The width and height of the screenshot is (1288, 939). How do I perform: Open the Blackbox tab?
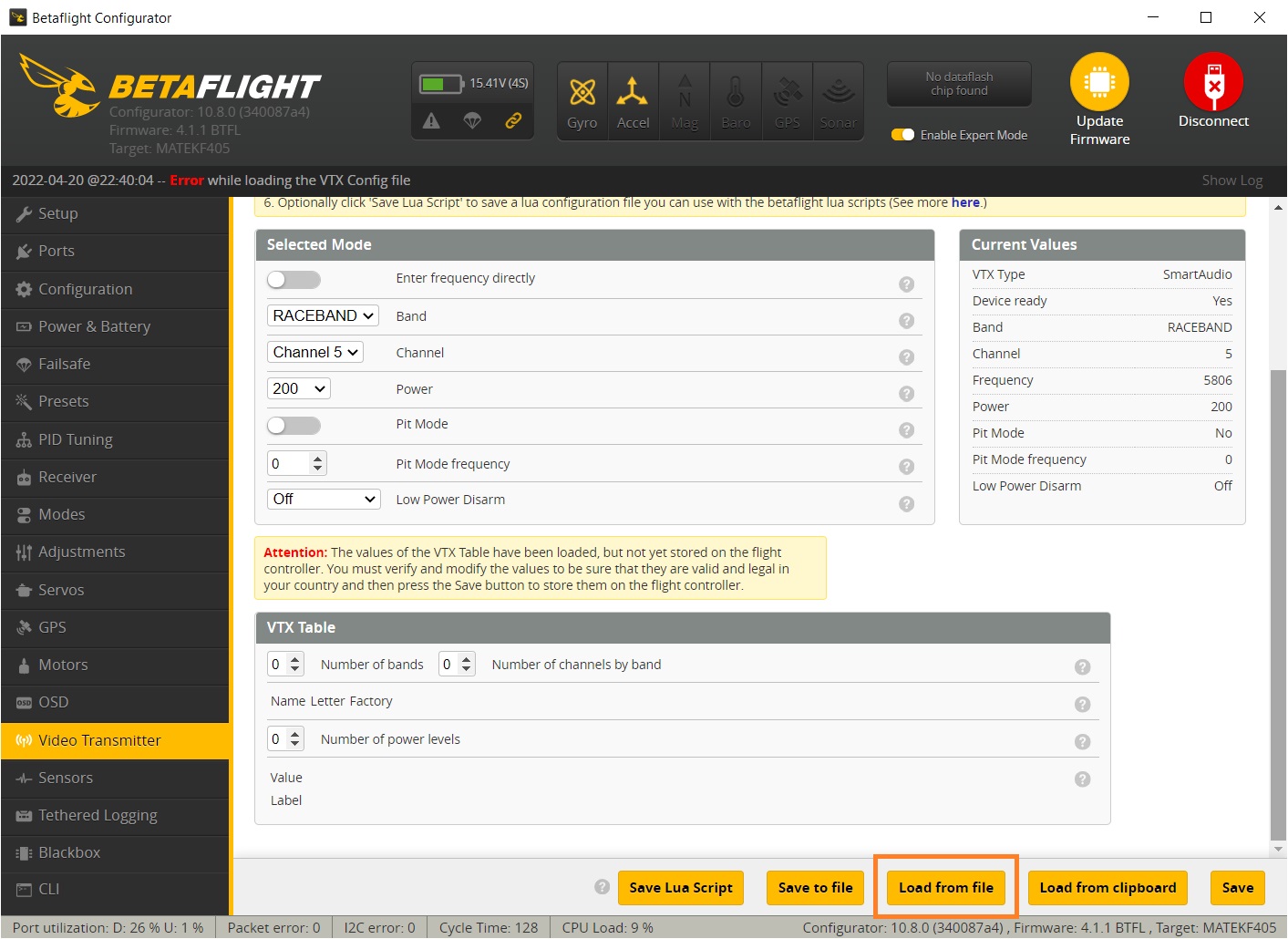tap(115, 852)
